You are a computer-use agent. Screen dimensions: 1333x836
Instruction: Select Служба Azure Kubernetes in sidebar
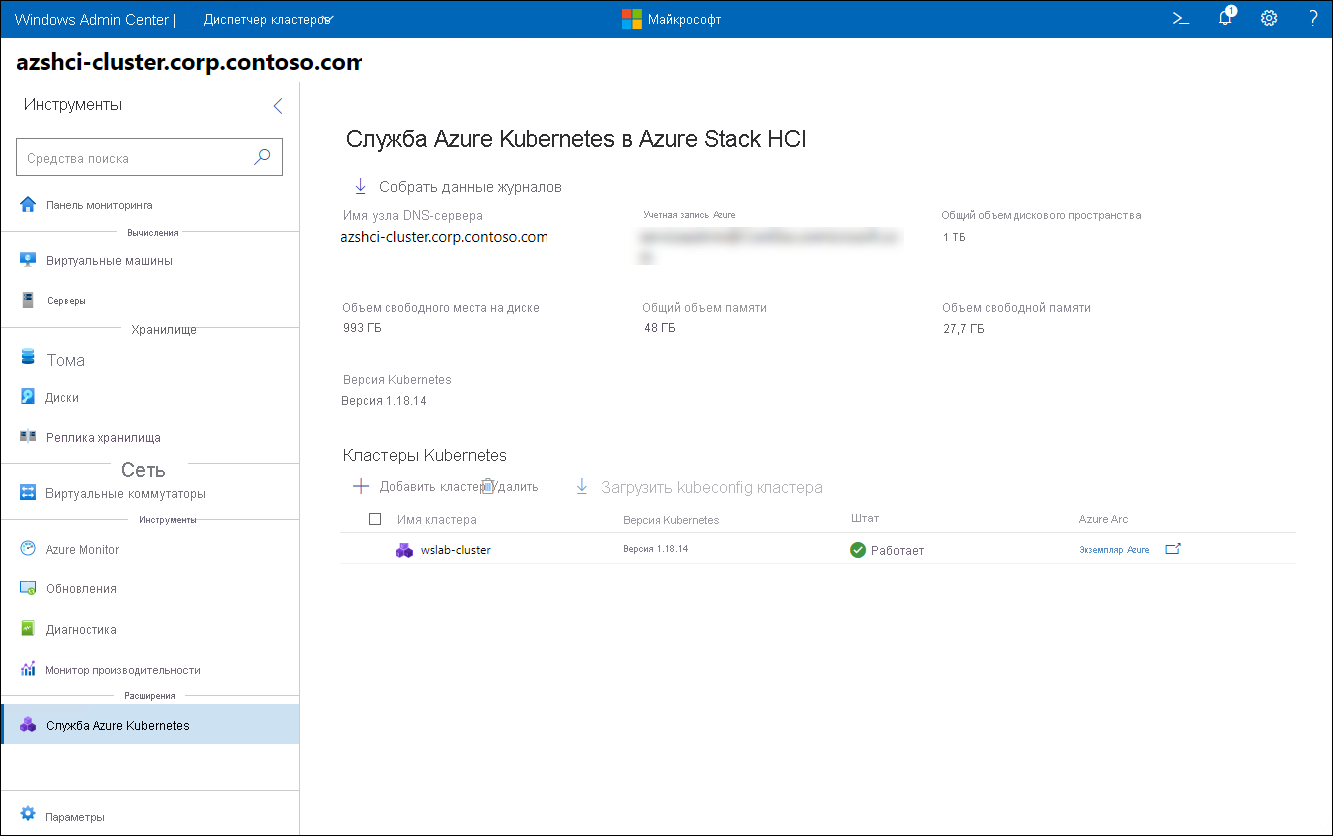(150, 724)
